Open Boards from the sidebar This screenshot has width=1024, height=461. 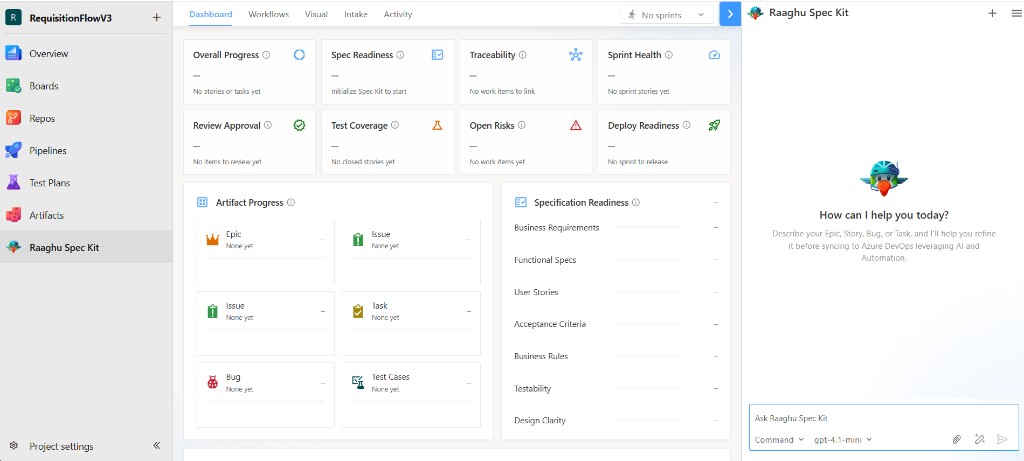(x=86, y=86)
